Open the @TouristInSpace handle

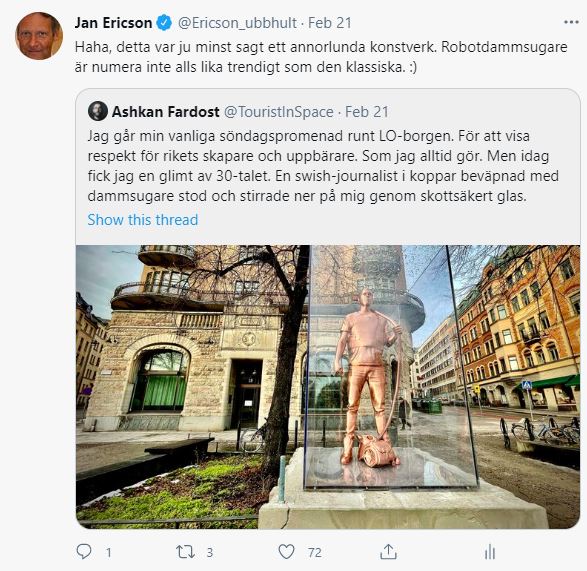pos(279,112)
